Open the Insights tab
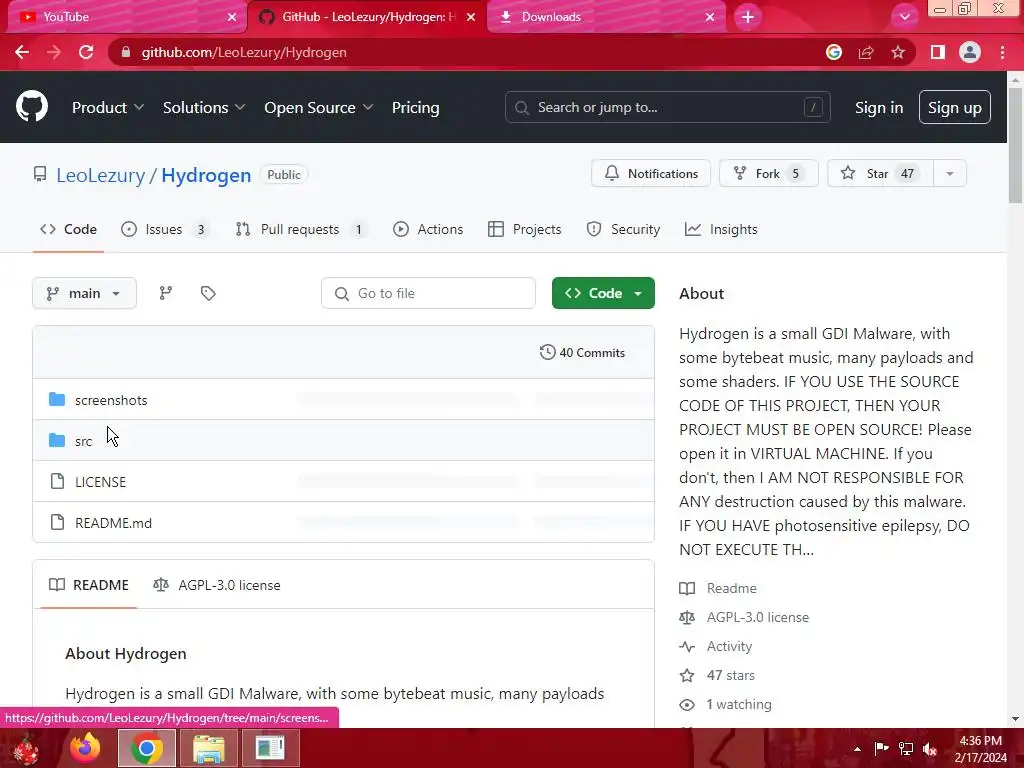This screenshot has height=768, width=1024. click(x=721, y=229)
